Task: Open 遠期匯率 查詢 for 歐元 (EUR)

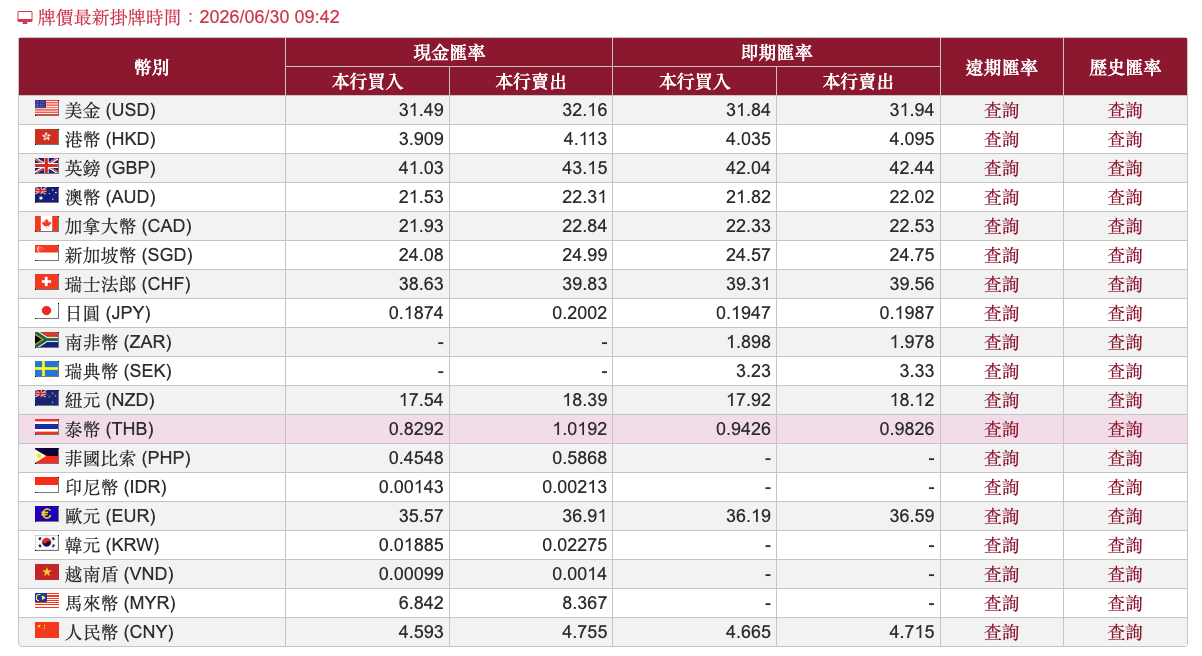Action: [x=1001, y=516]
